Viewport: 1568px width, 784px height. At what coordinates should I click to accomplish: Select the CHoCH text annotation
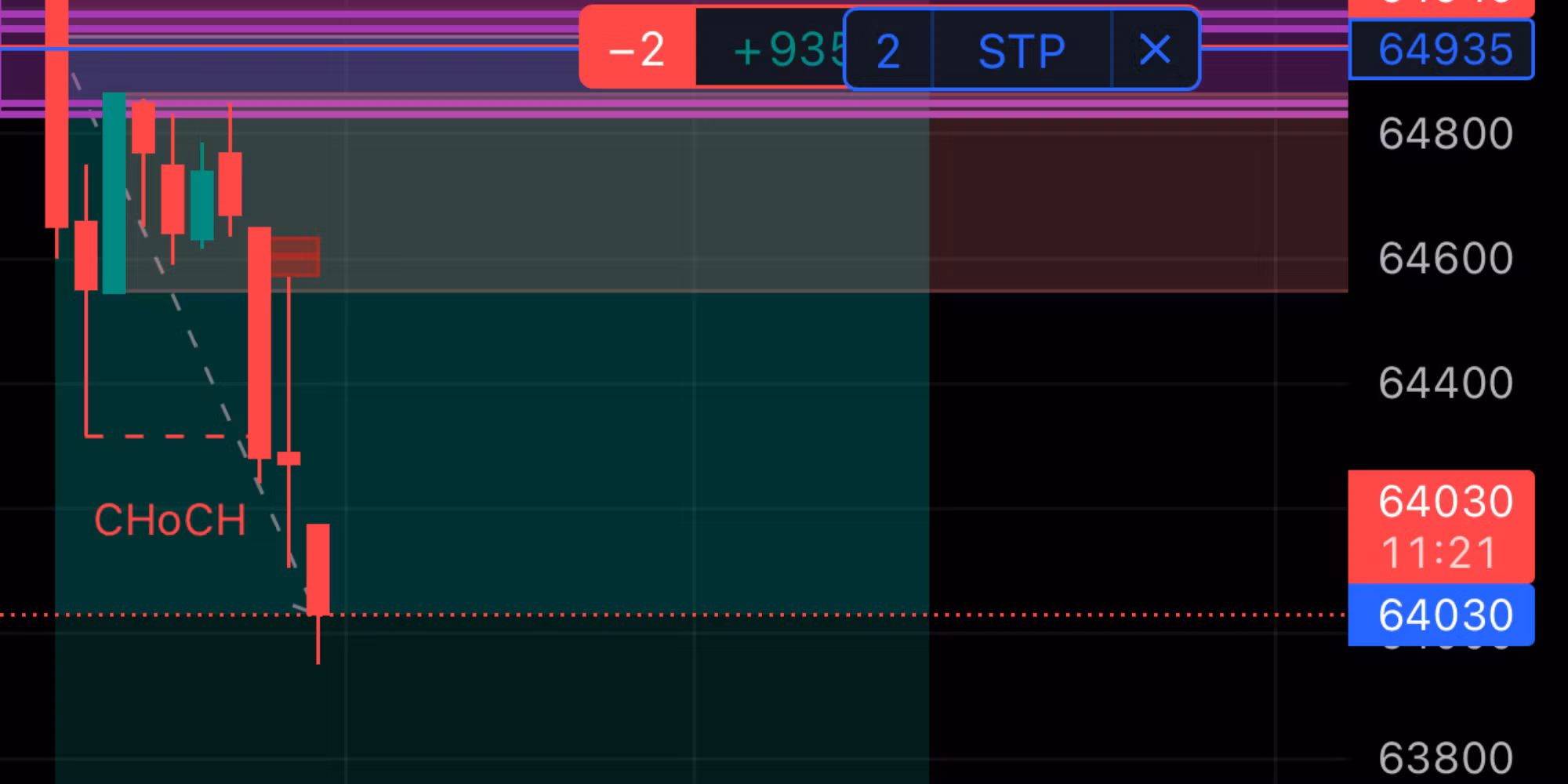pyautogui.click(x=169, y=521)
